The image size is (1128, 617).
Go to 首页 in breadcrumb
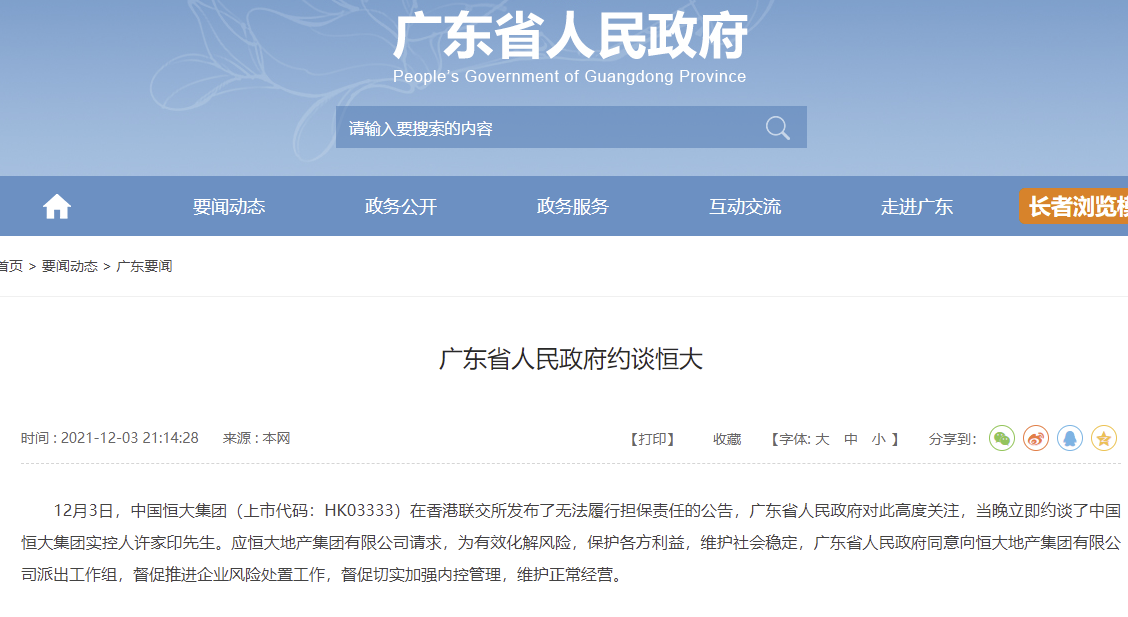coord(11,266)
